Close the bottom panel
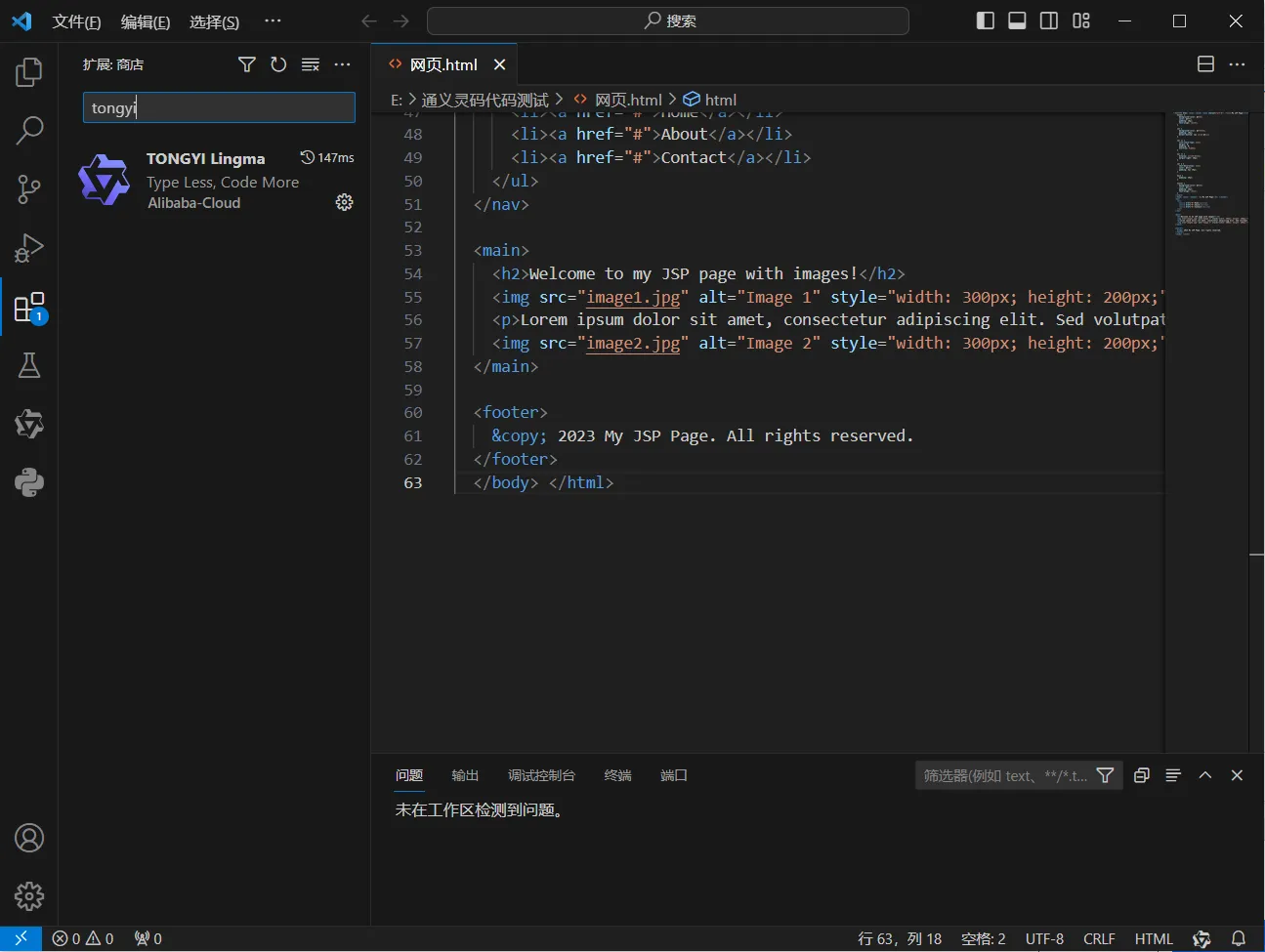1265x952 pixels. pos(1237,775)
